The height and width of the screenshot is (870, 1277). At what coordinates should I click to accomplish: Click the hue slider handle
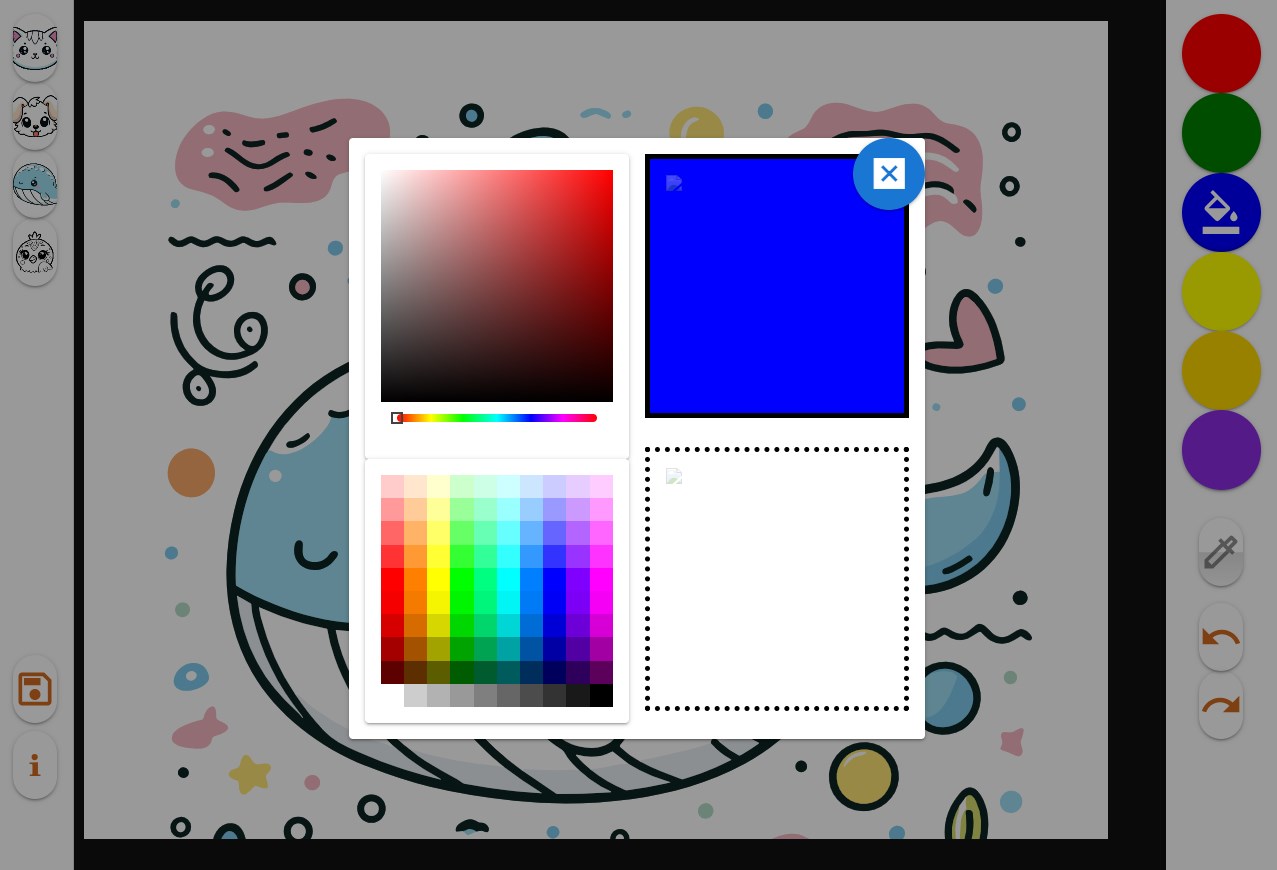[x=397, y=418]
